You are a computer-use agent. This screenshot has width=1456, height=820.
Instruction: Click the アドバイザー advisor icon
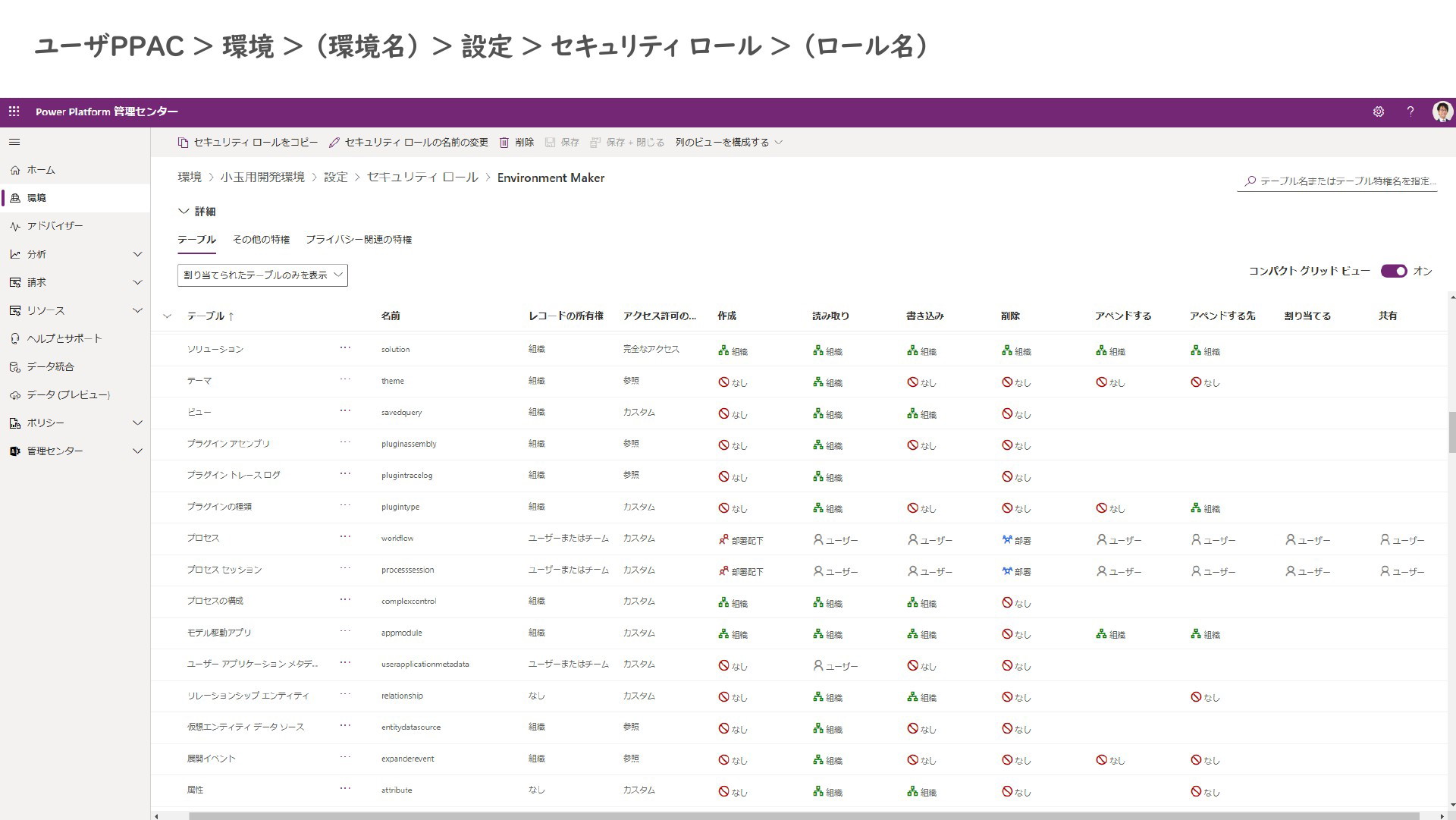point(15,226)
